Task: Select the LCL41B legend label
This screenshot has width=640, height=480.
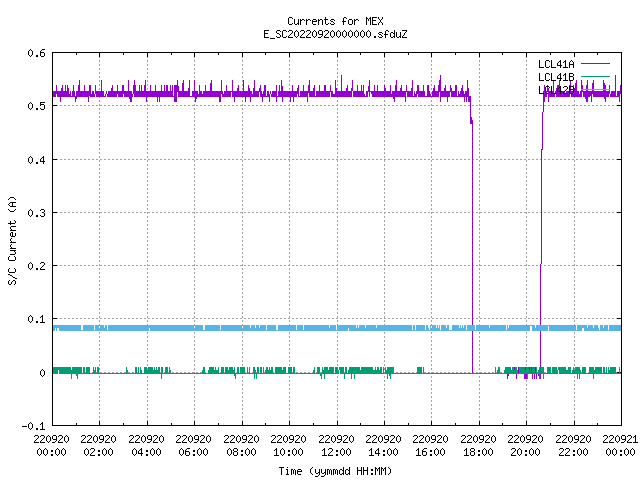Action: [x=556, y=77]
